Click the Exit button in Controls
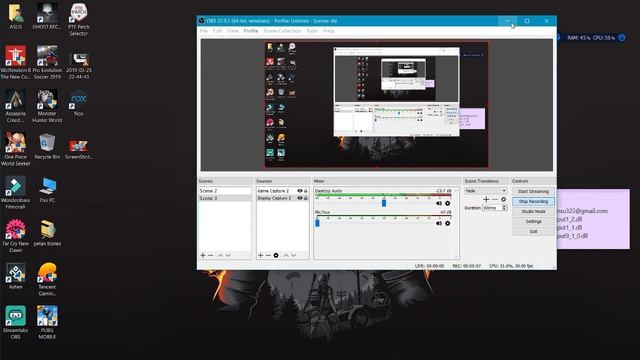 click(x=533, y=231)
